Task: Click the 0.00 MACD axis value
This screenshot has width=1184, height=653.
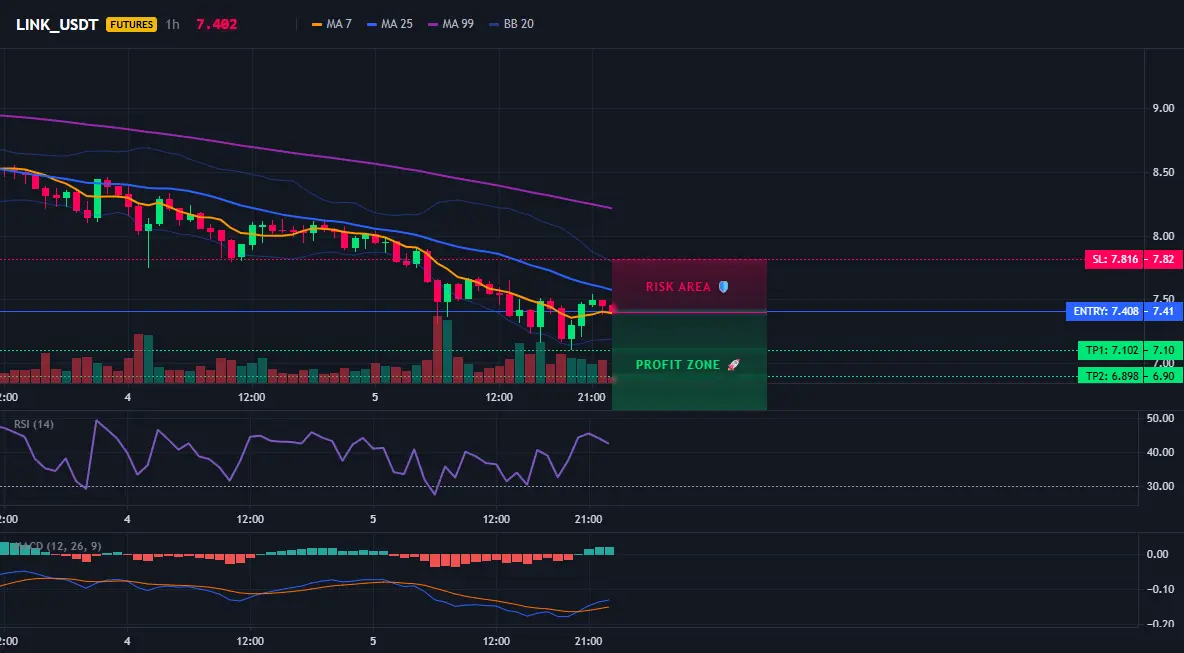Action: click(x=1158, y=554)
